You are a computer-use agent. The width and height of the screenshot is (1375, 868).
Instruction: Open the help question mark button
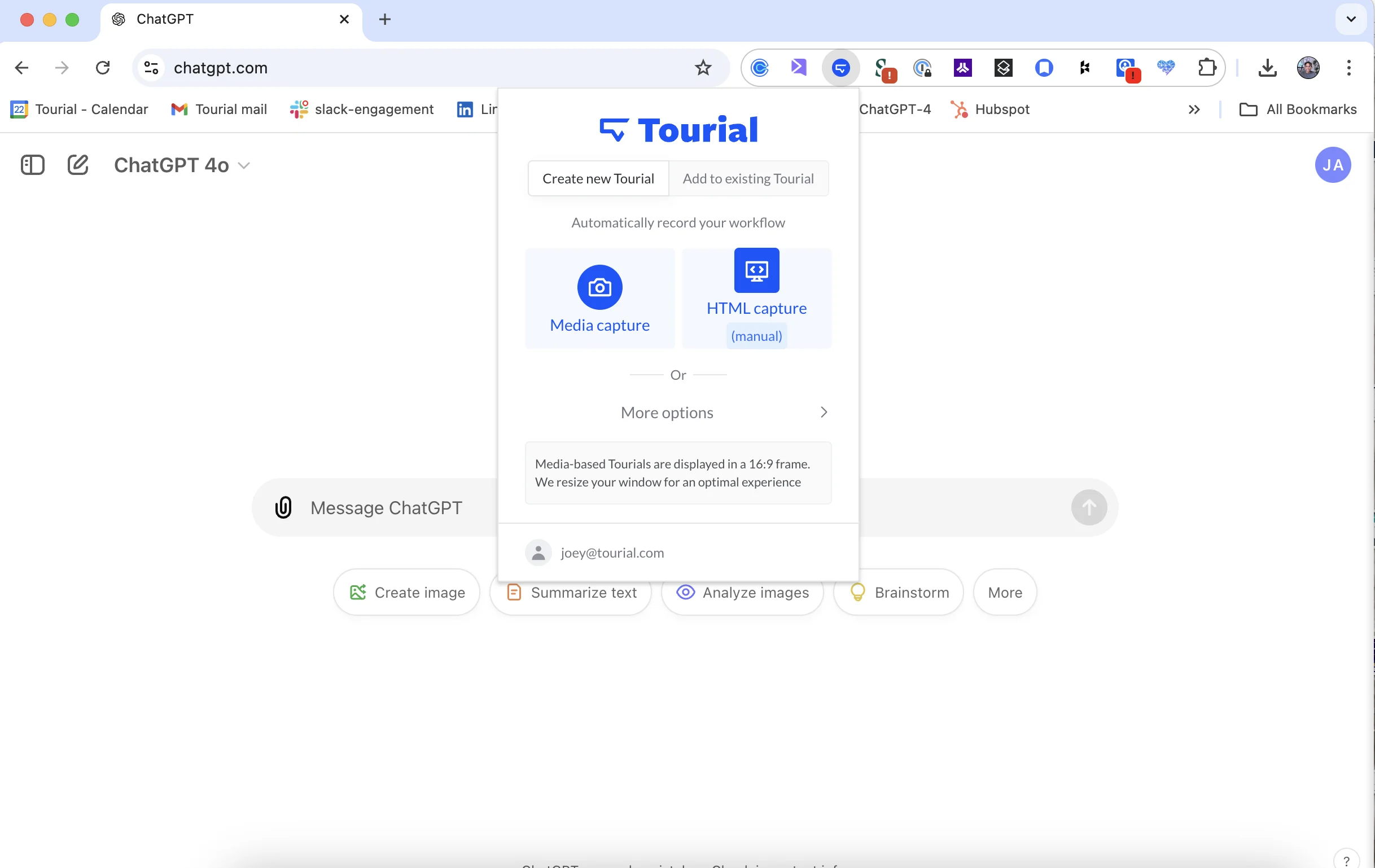click(x=1346, y=860)
